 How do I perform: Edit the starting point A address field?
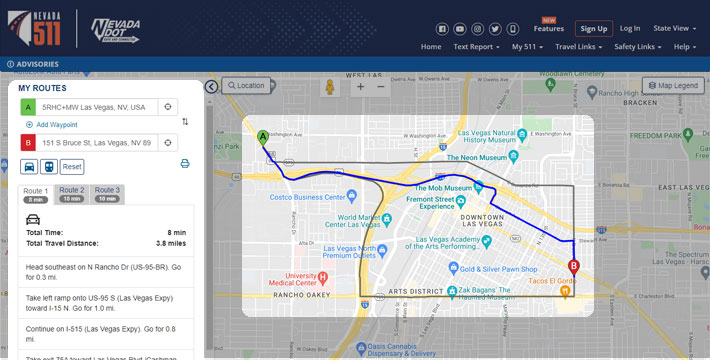tap(97, 107)
